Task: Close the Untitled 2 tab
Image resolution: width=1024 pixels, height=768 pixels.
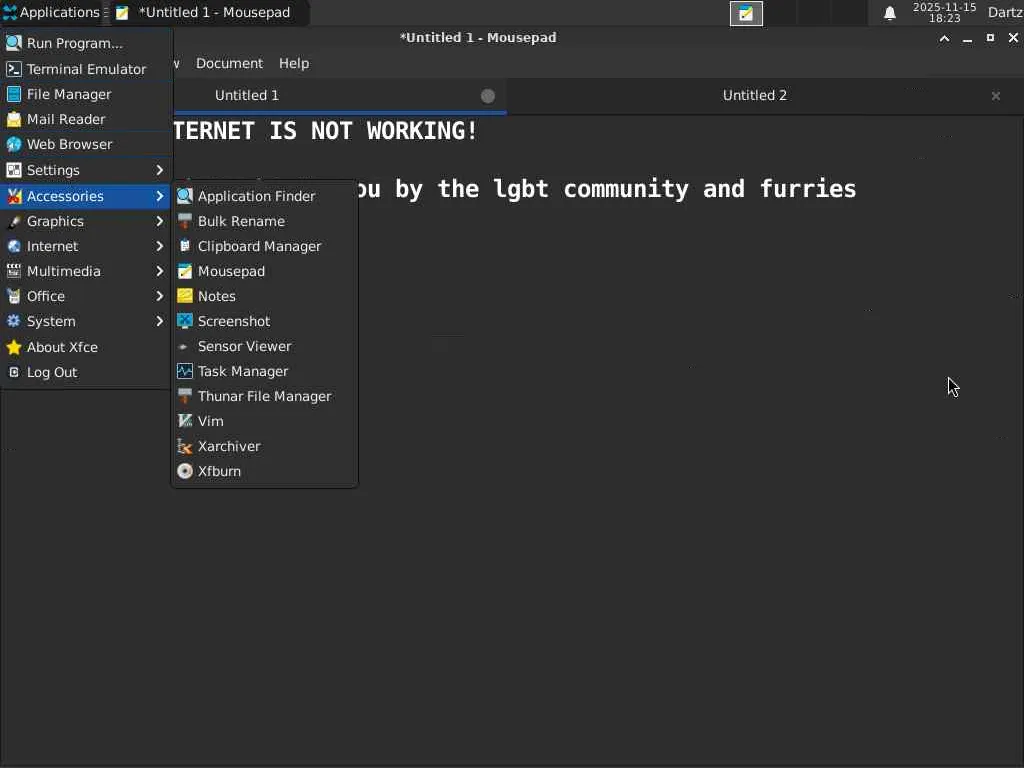Action: (x=995, y=96)
